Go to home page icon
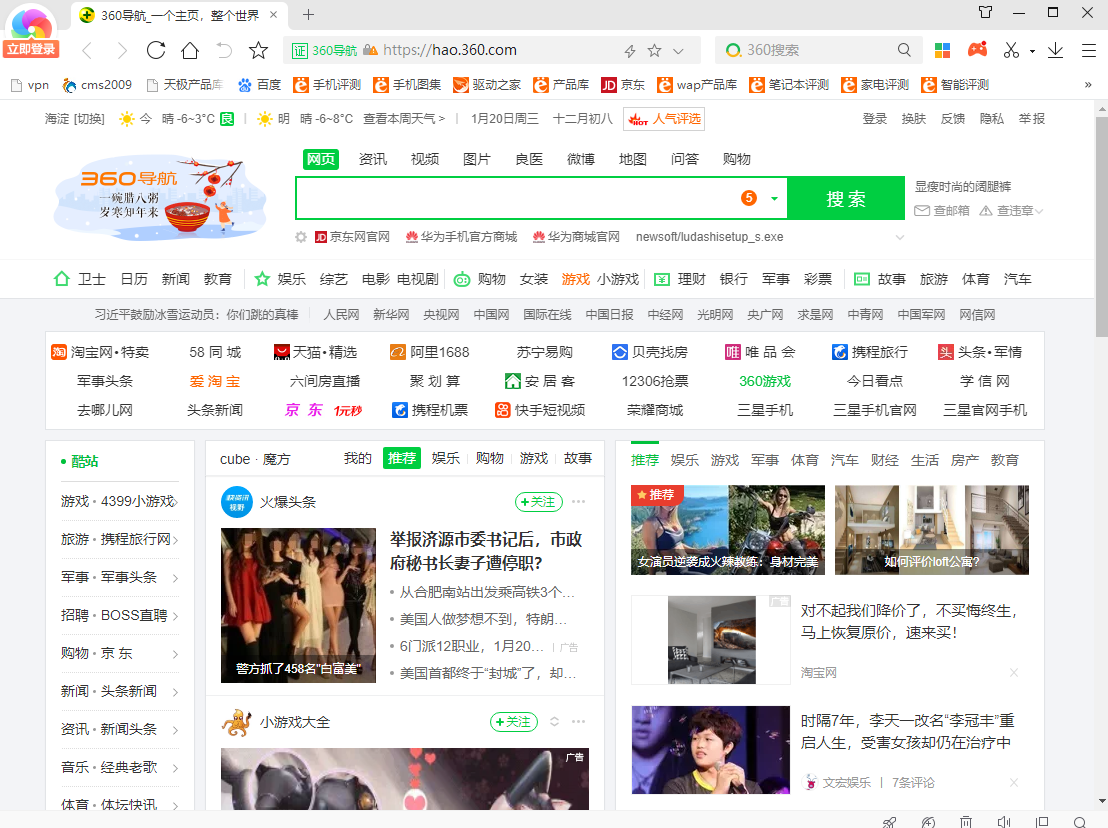1108x828 pixels. [189, 50]
